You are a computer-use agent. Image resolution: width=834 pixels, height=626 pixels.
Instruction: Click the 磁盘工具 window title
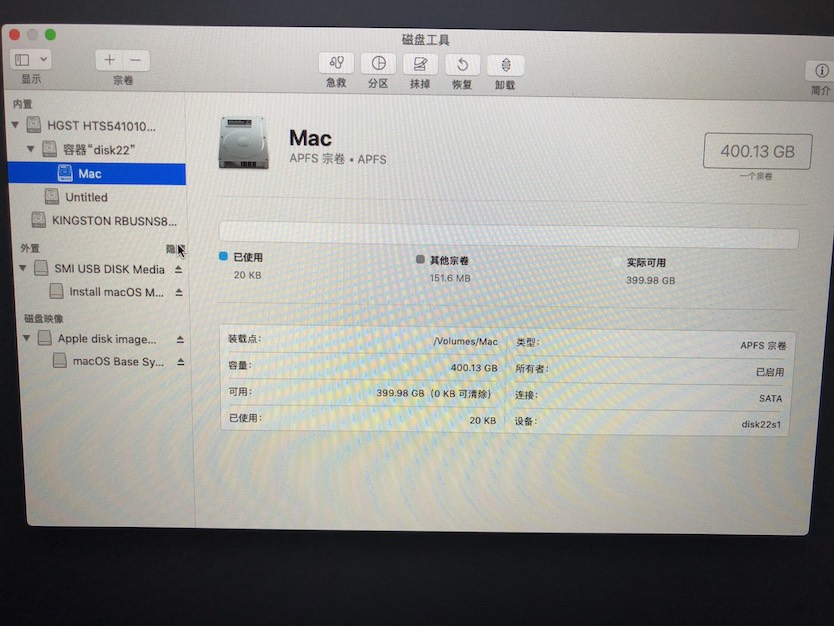pos(426,40)
